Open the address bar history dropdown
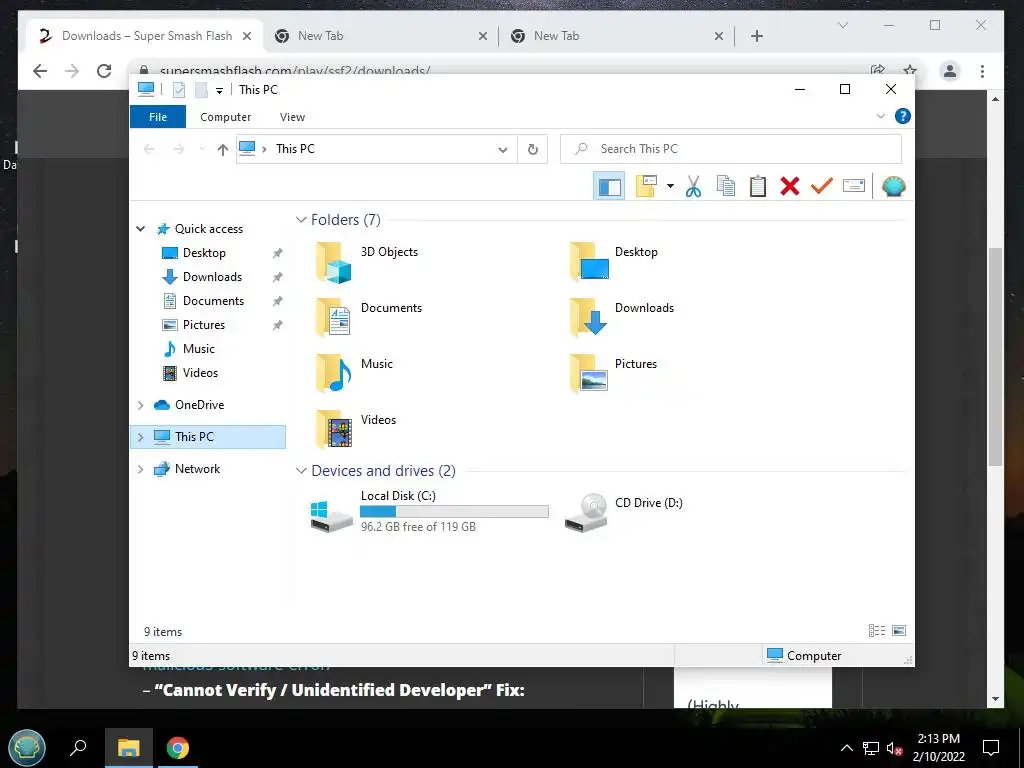 tap(503, 150)
